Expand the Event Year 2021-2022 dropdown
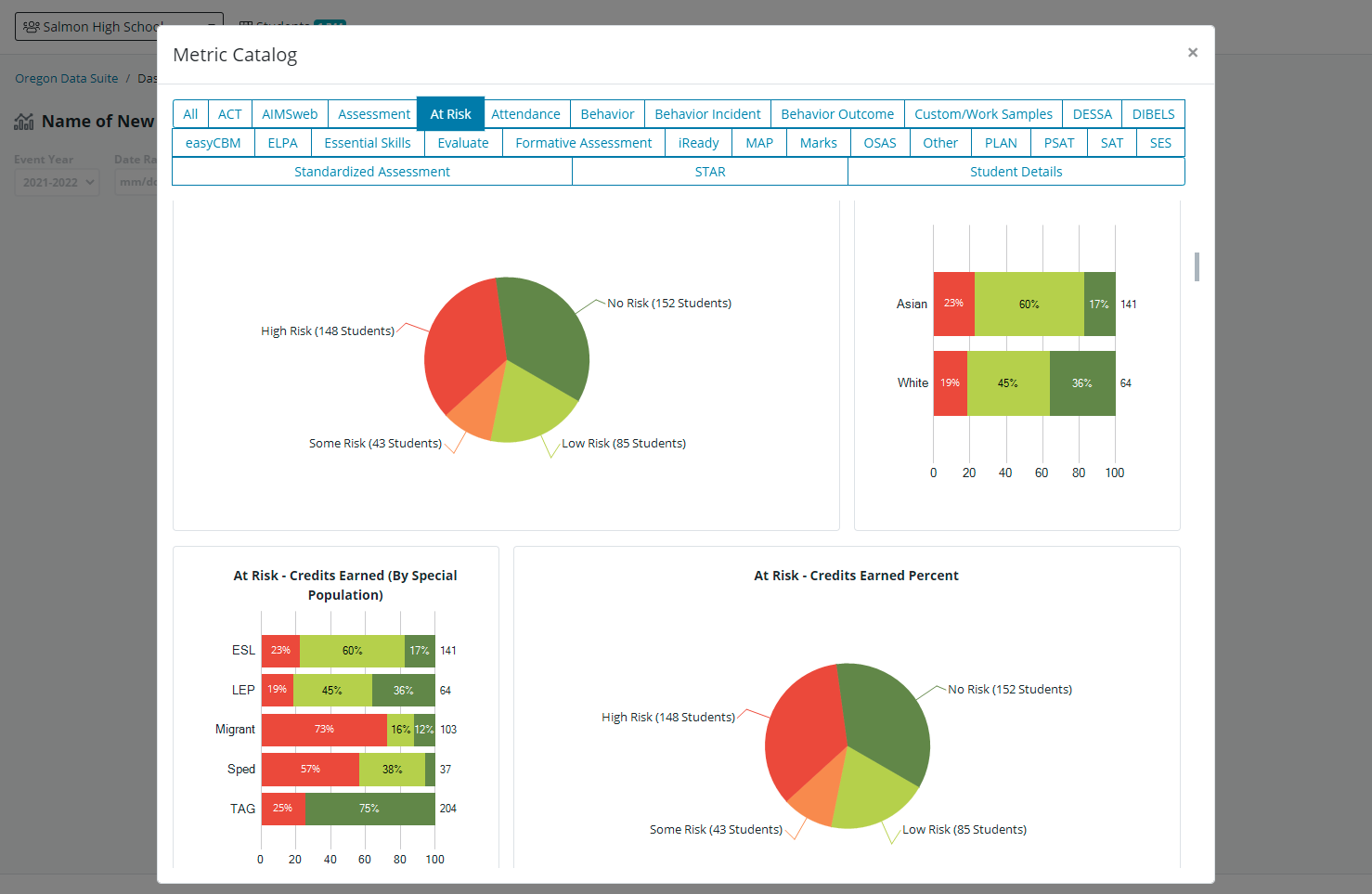The image size is (1372, 894). click(x=57, y=182)
